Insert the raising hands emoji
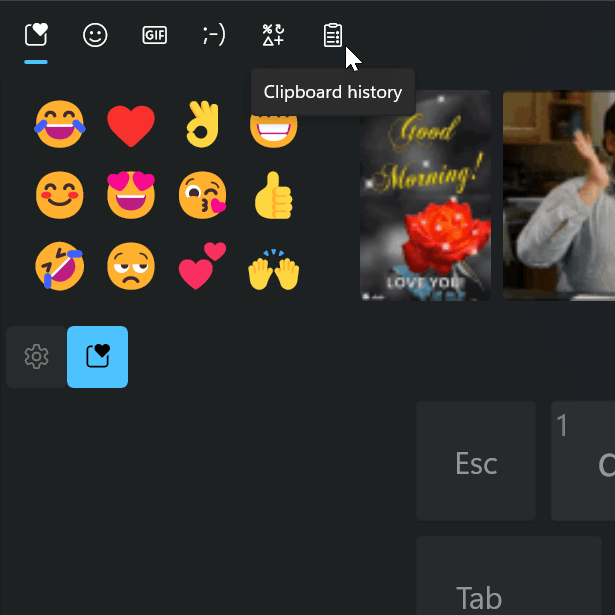Viewport: 615px width, 615px height. coord(274,269)
